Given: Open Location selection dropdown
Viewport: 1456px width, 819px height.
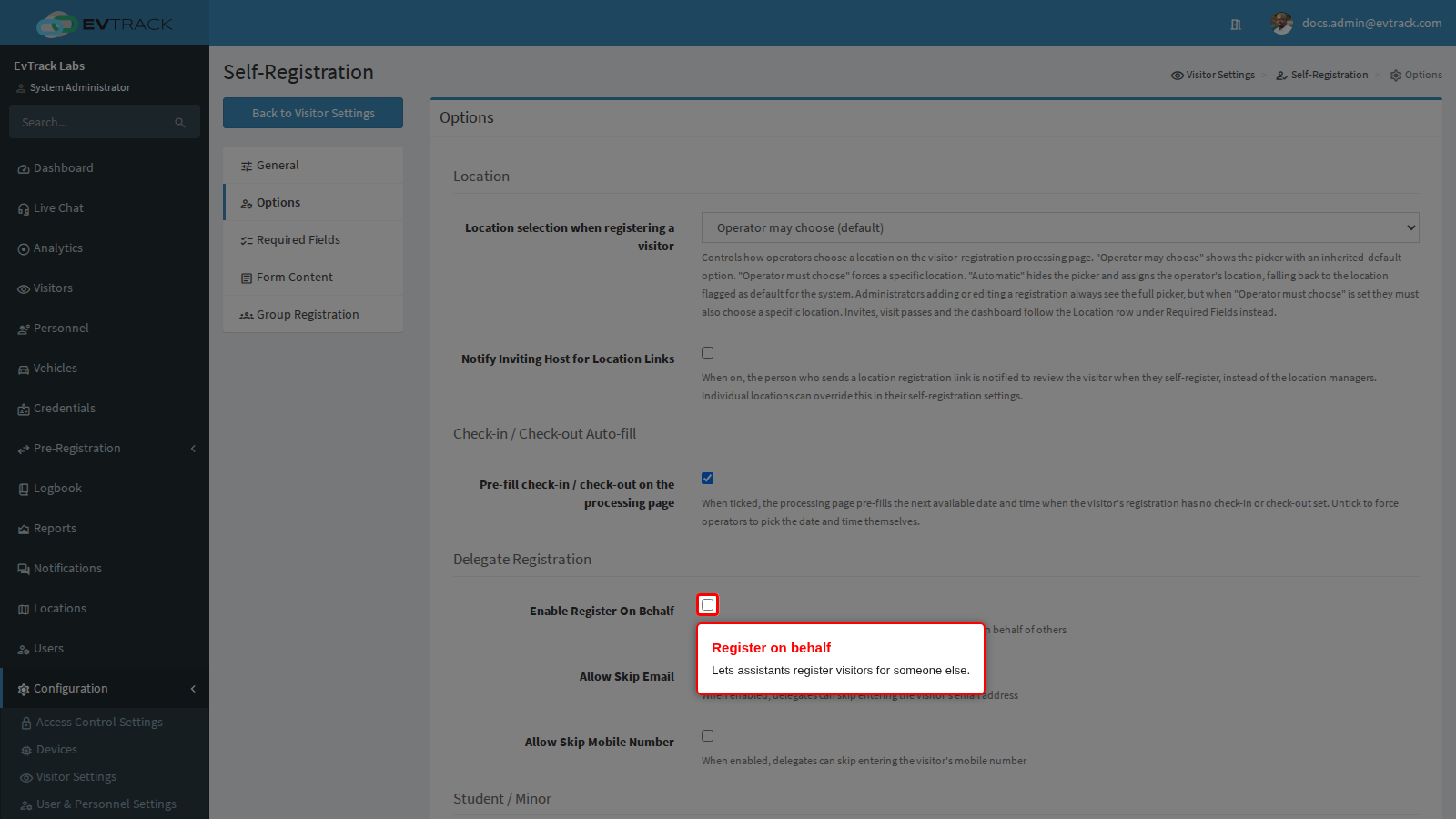Looking at the screenshot, I should [1060, 228].
